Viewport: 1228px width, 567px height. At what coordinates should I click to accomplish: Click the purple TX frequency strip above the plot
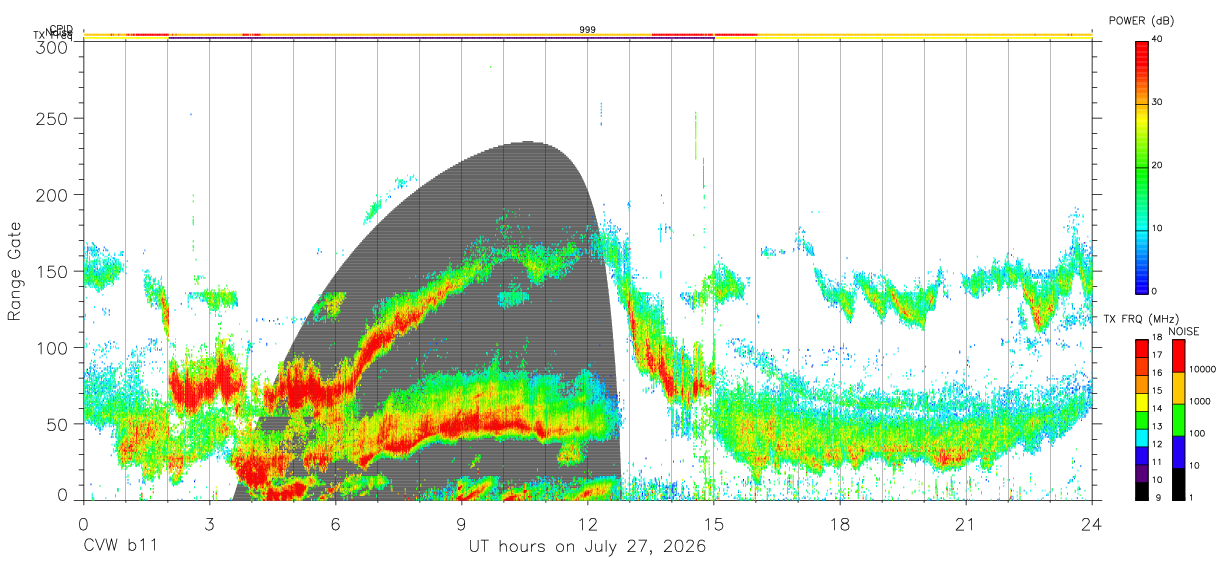click(441, 39)
